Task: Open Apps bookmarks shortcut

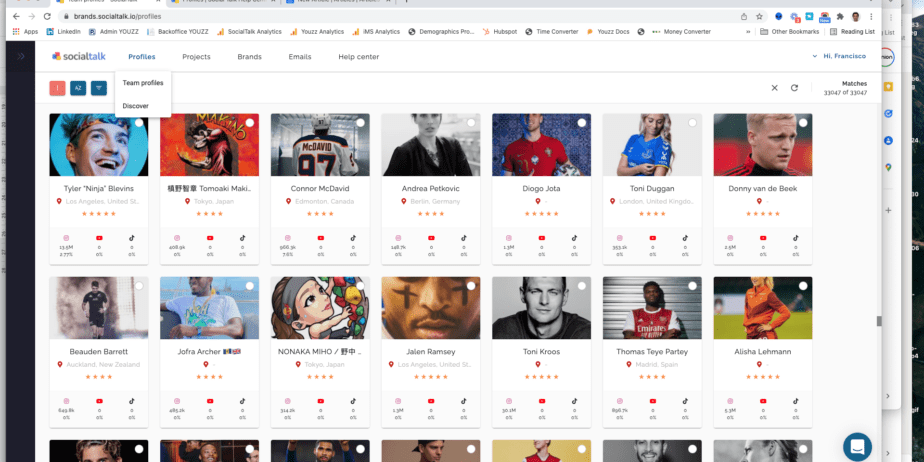Action: point(25,32)
